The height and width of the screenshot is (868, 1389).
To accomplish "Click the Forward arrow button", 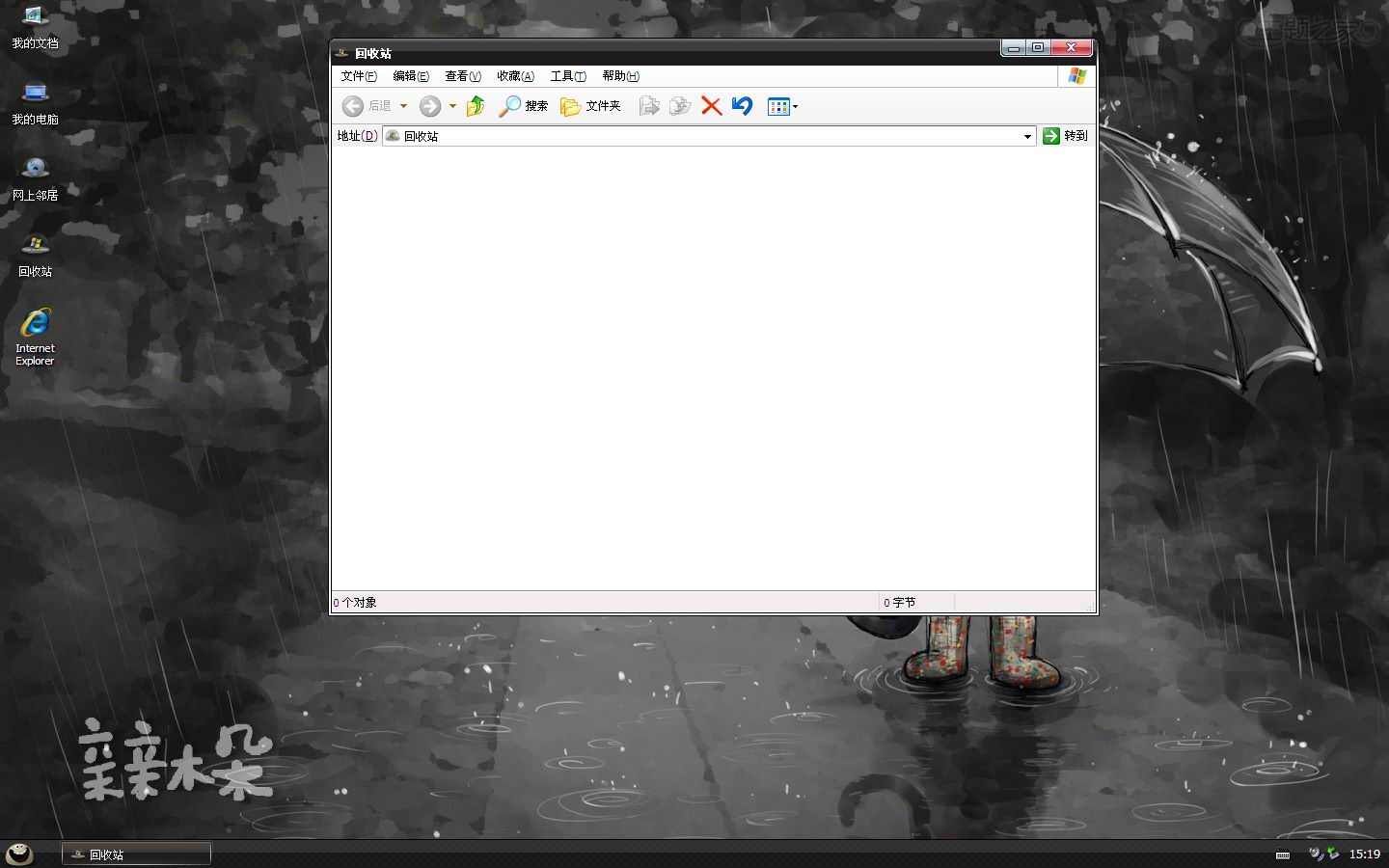I will 430,106.
